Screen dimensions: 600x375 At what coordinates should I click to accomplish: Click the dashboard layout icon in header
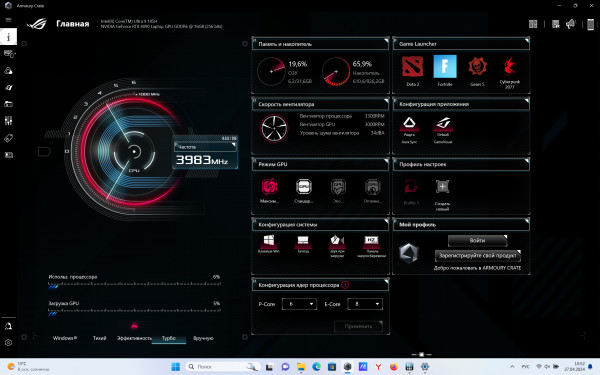(533, 24)
